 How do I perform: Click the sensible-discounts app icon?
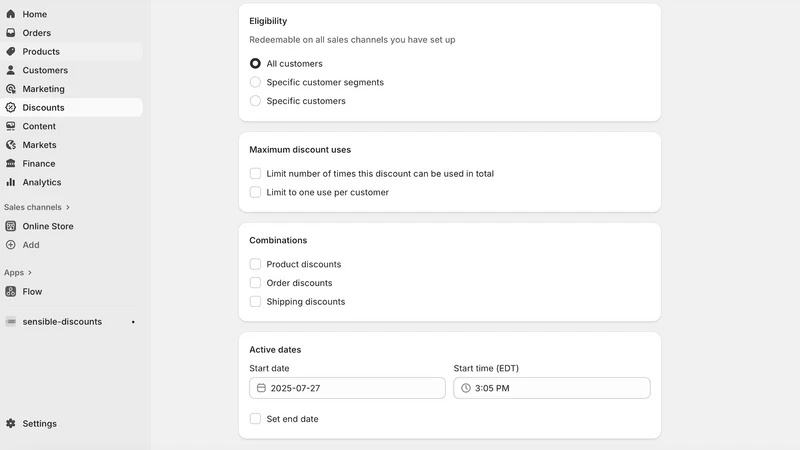click(x=11, y=321)
